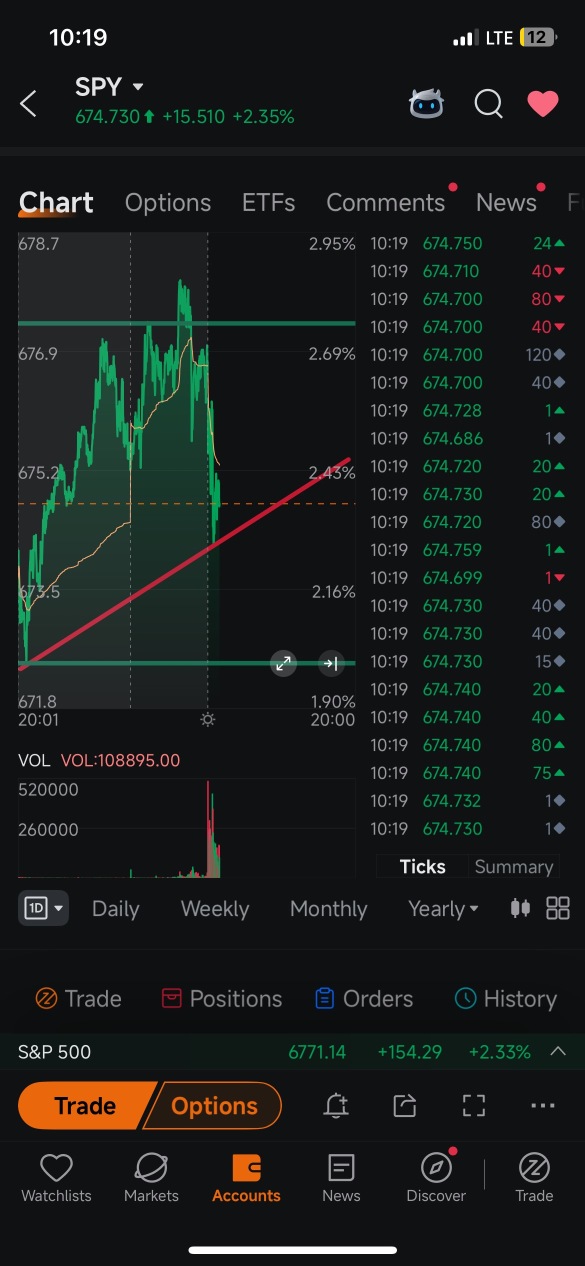
Task: Share SPY via the share icon
Action: [404, 1105]
